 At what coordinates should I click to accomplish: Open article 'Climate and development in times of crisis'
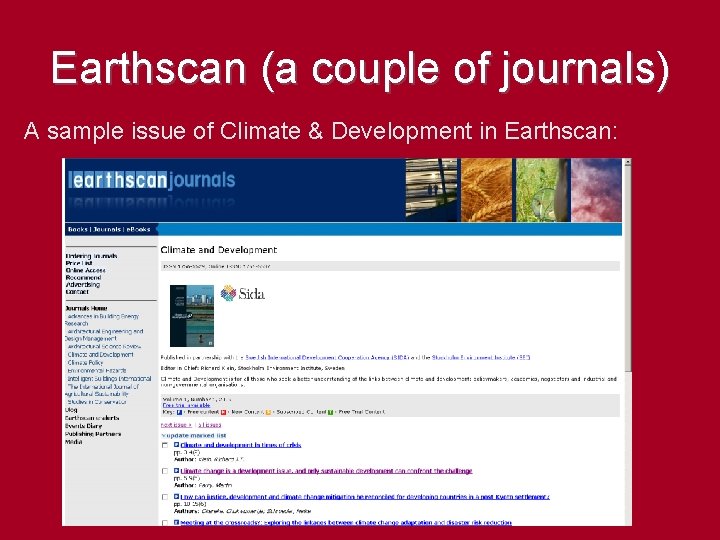click(x=241, y=445)
